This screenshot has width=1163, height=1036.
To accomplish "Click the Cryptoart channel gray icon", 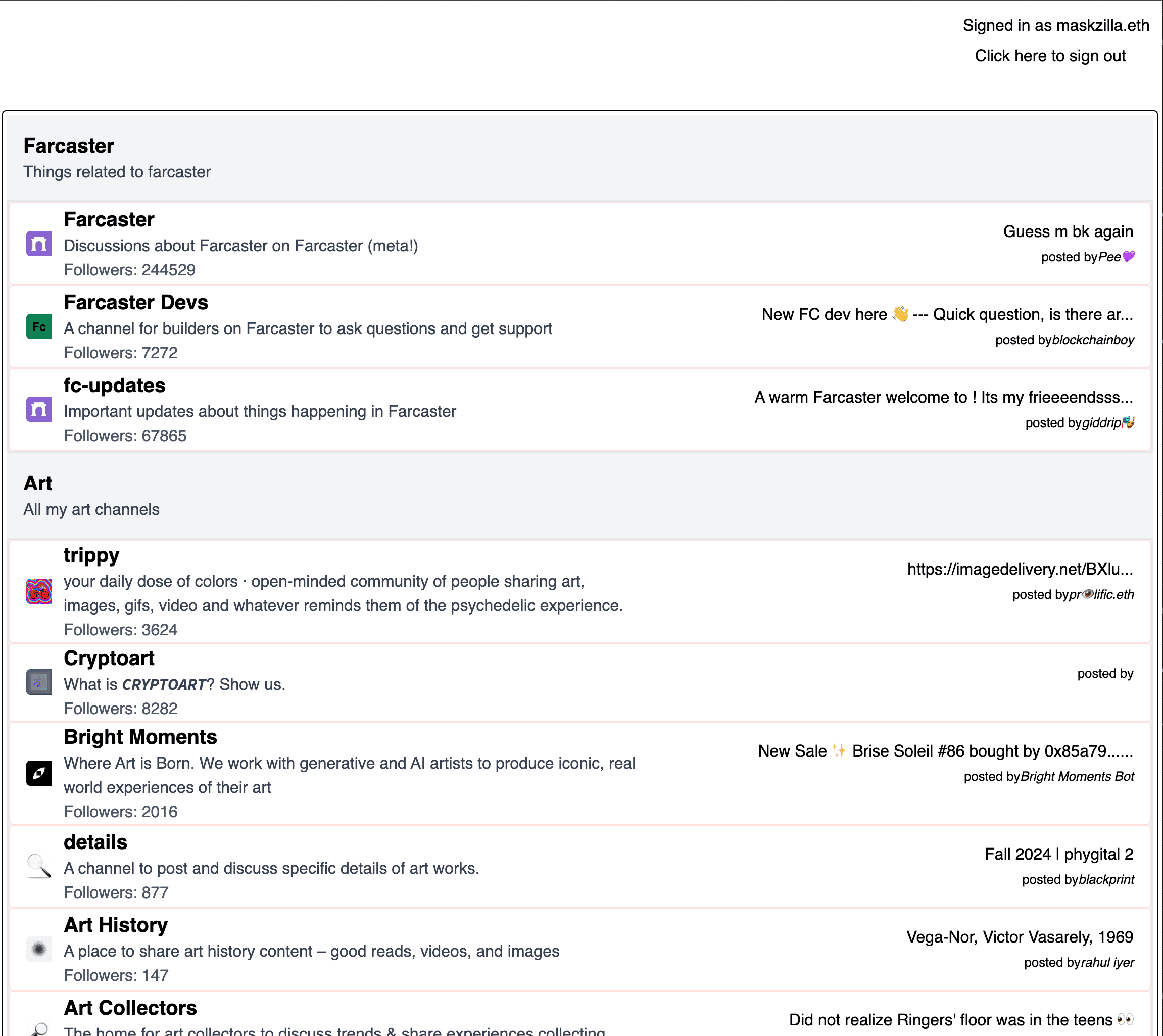I will click(39, 682).
